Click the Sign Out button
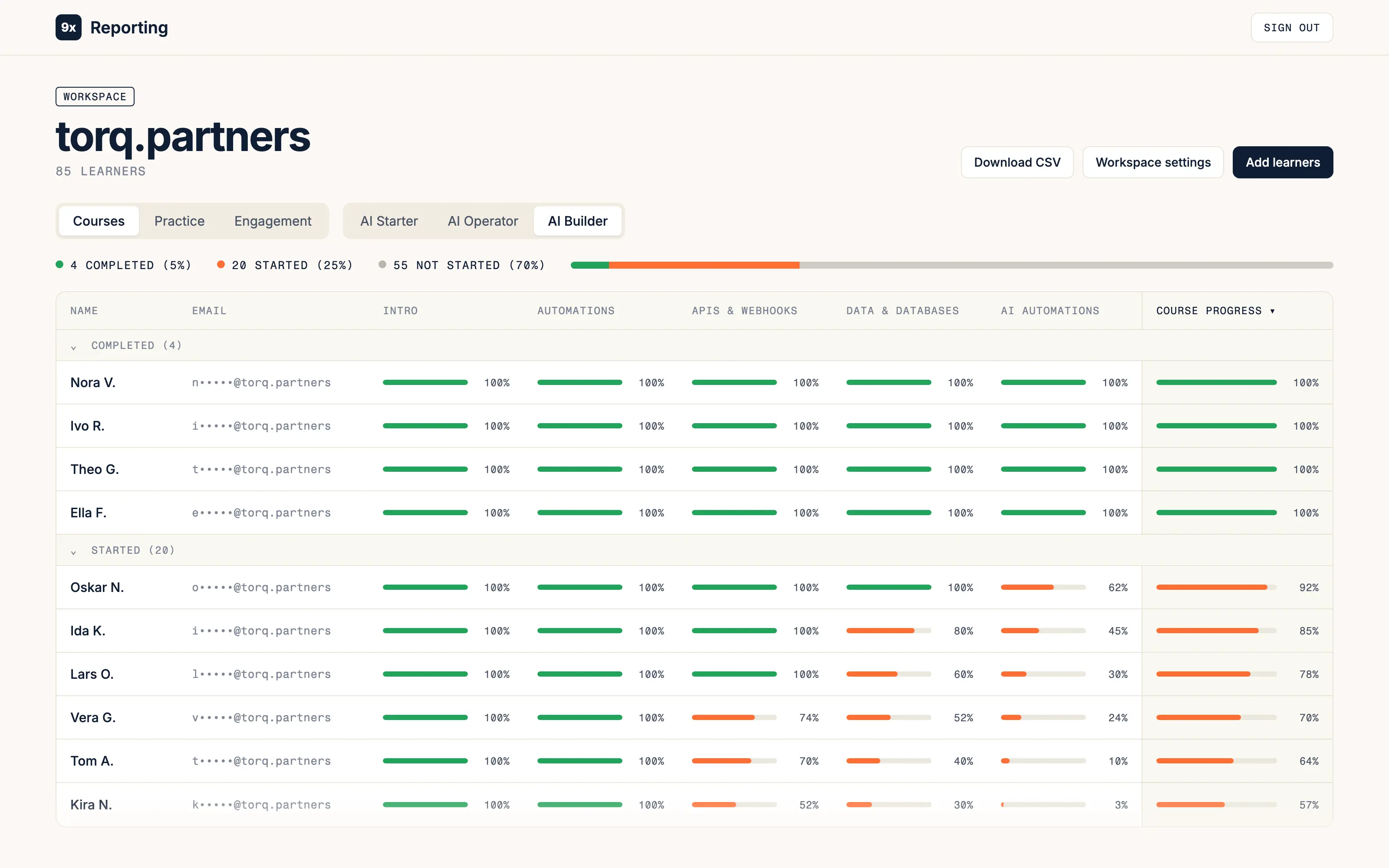Image resolution: width=1389 pixels, height=868 pixels. pos(1291,27)
